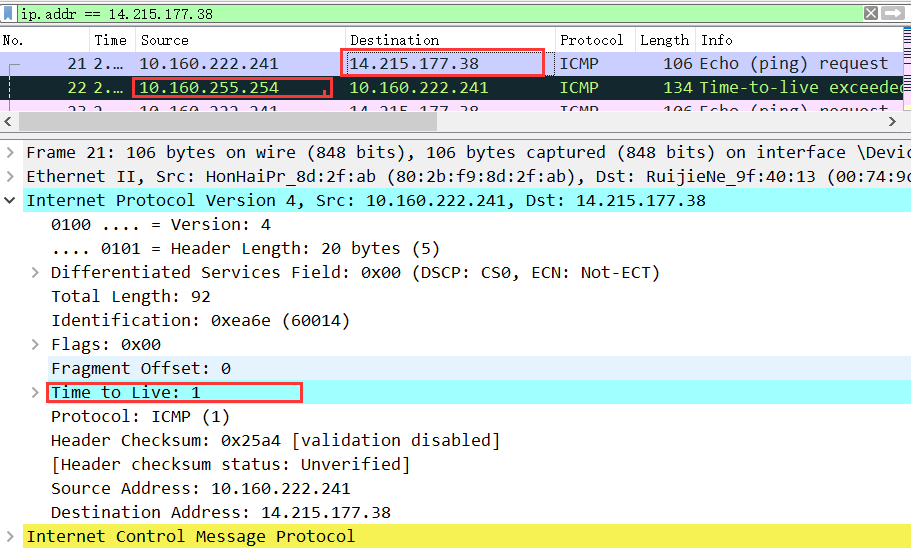This screenshot has height=557, width=911.
Task: Sort packets by No. column header
Action: click(x=13, y=40)
